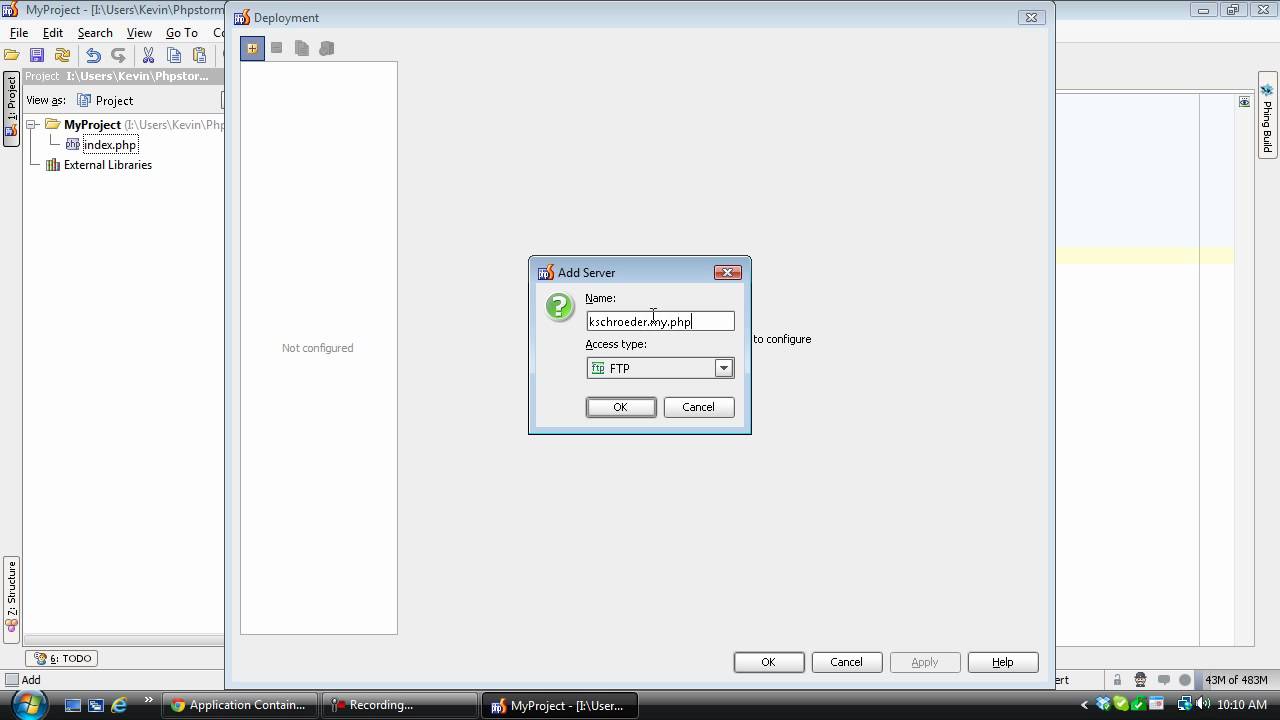Click the tool windows toggle icon at status bar corner
This screenshot has width=1280, height=720.
(x=12, y=680)
